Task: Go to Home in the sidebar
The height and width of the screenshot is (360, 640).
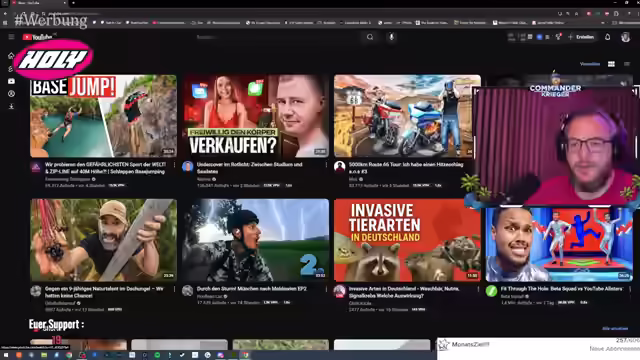Action: pos(11,56)
